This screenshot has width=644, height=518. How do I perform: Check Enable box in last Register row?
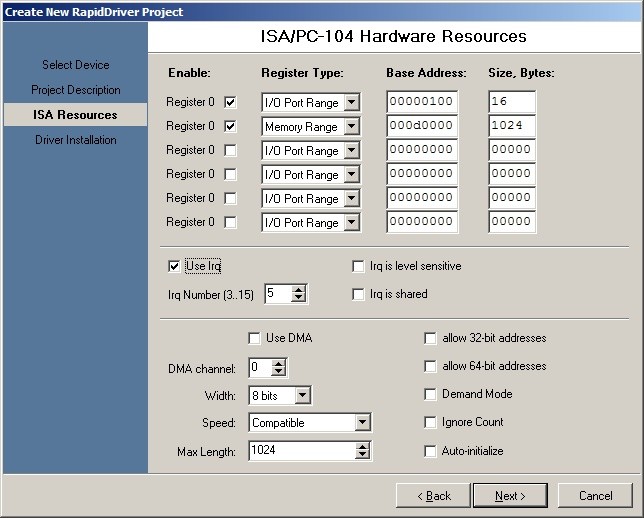(x=230, y=222)
